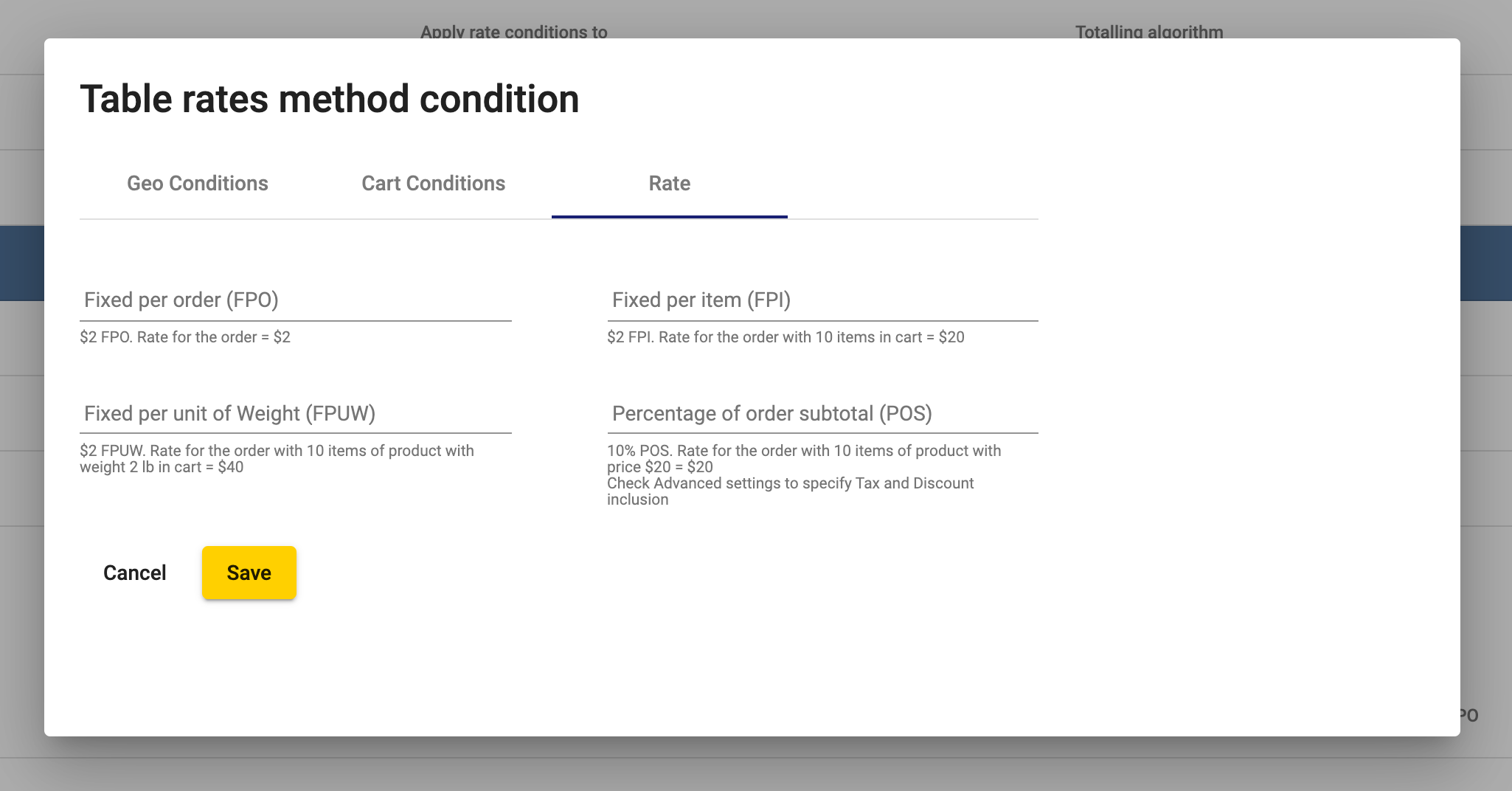Viewport: 1512px width, 791px height.
Task: Click the 'Table rates method condition' heading
Action: [x=329, y=99]
